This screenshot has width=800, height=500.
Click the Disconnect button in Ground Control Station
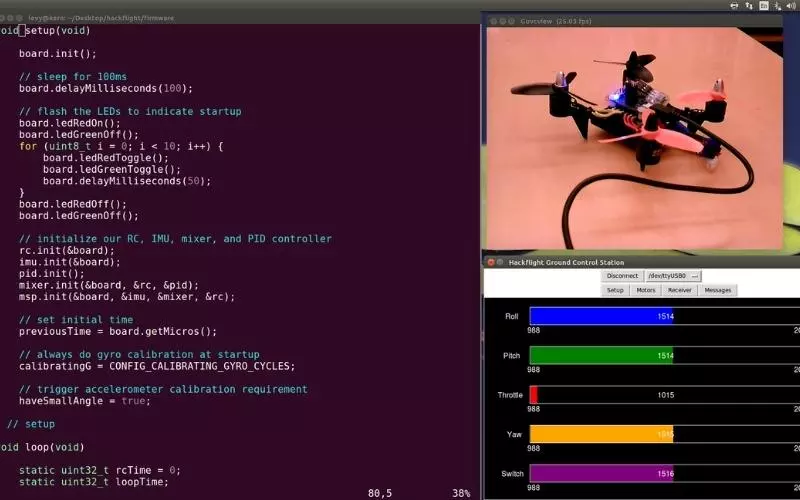(x=622, y=276)
